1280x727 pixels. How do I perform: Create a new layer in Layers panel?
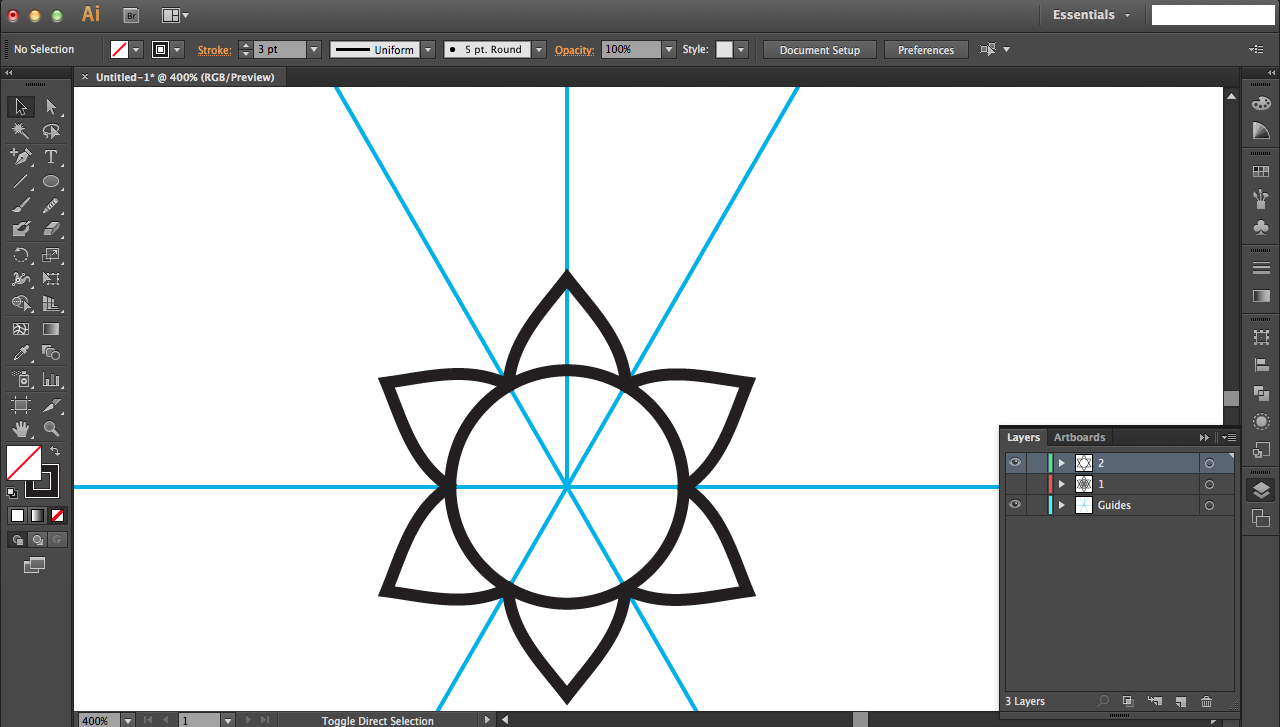click(x=1180, y=702)
